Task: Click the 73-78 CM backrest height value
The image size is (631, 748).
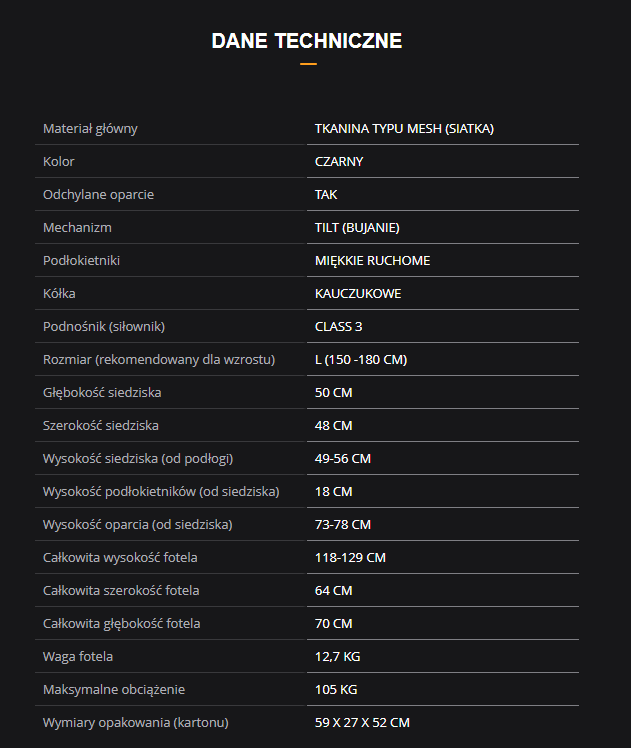Action: point(343,524)
